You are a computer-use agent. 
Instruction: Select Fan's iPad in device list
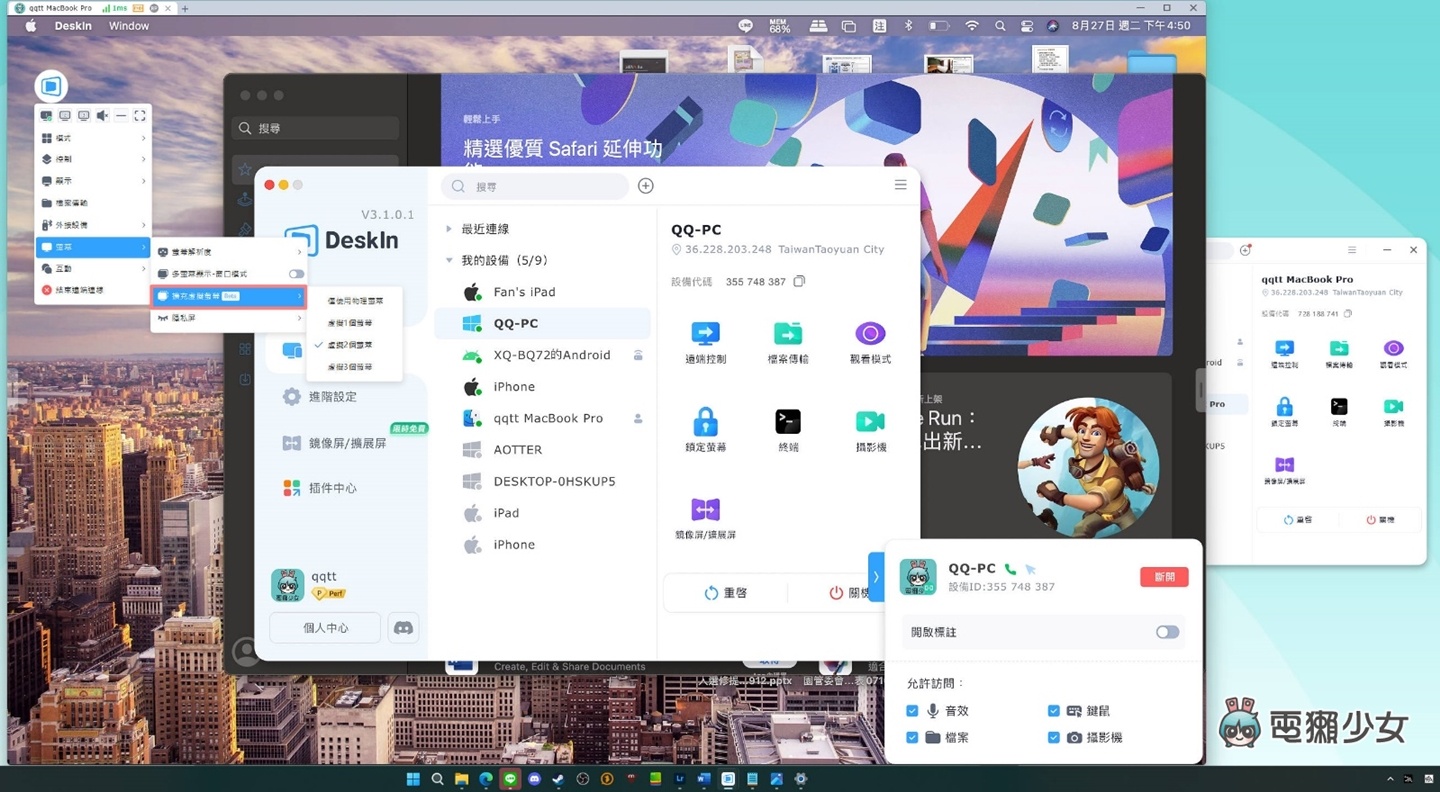click(x=542, y=292)
